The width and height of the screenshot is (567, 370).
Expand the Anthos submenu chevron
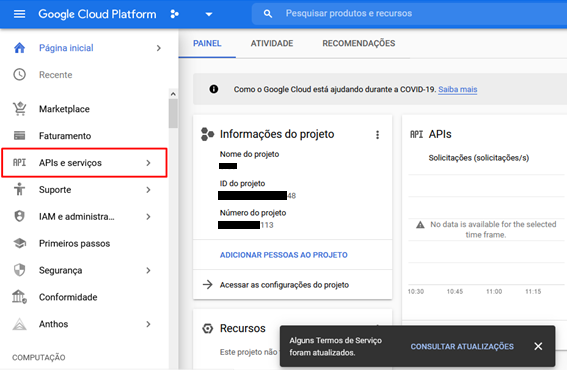coord(148,324)
